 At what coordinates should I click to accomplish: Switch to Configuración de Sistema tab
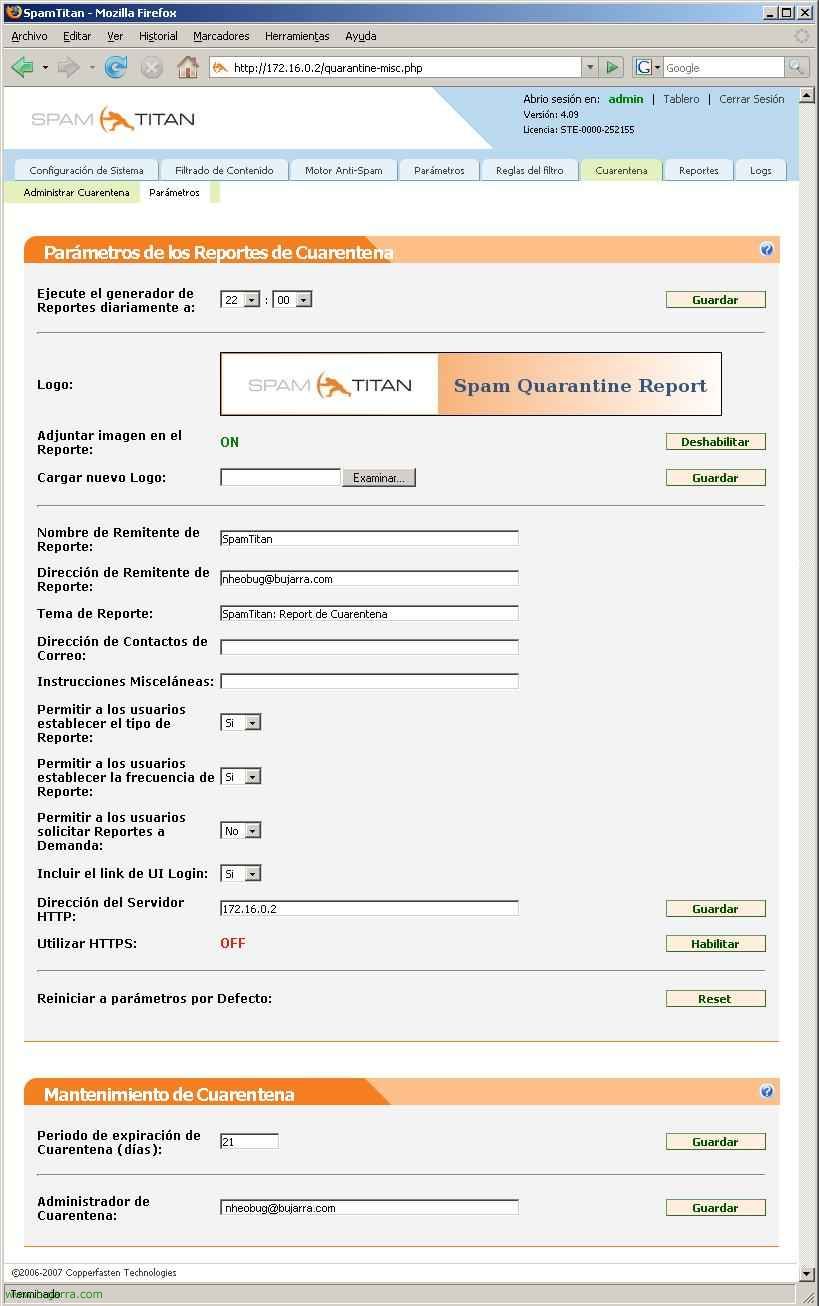(86, 170)
